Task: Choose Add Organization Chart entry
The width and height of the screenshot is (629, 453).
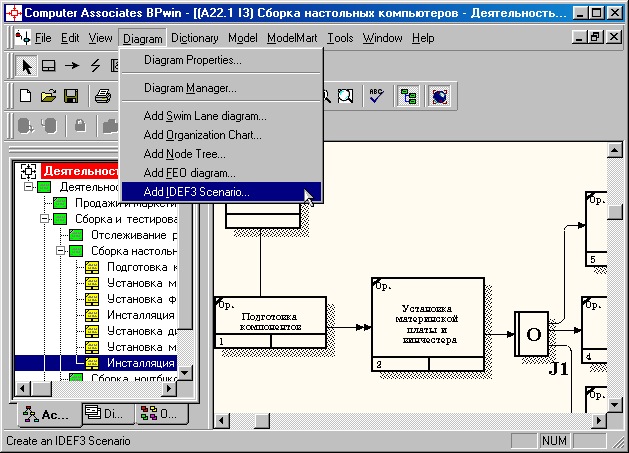Action: point(221,135)
